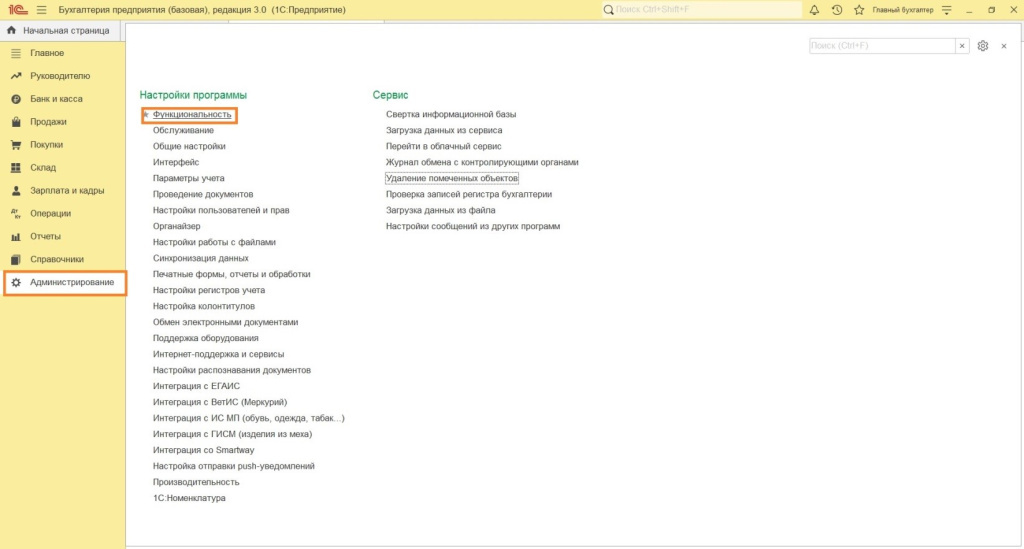Open service settings lines dropdown in title bar
This screenshot has width=1024, height=549.
click(946, 10)
